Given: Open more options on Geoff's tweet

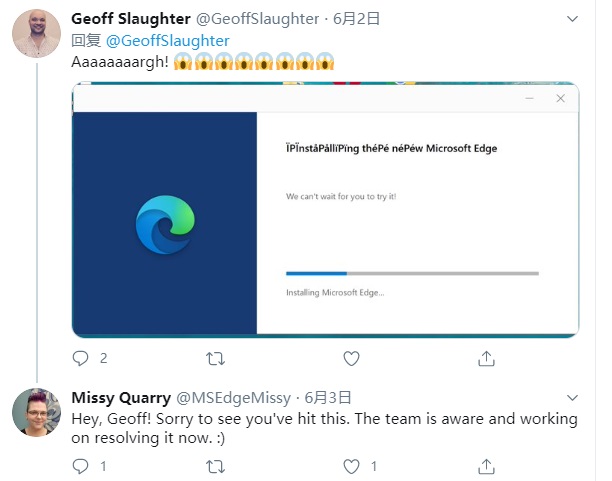Looking at the screenshot, I should point(571,19).
